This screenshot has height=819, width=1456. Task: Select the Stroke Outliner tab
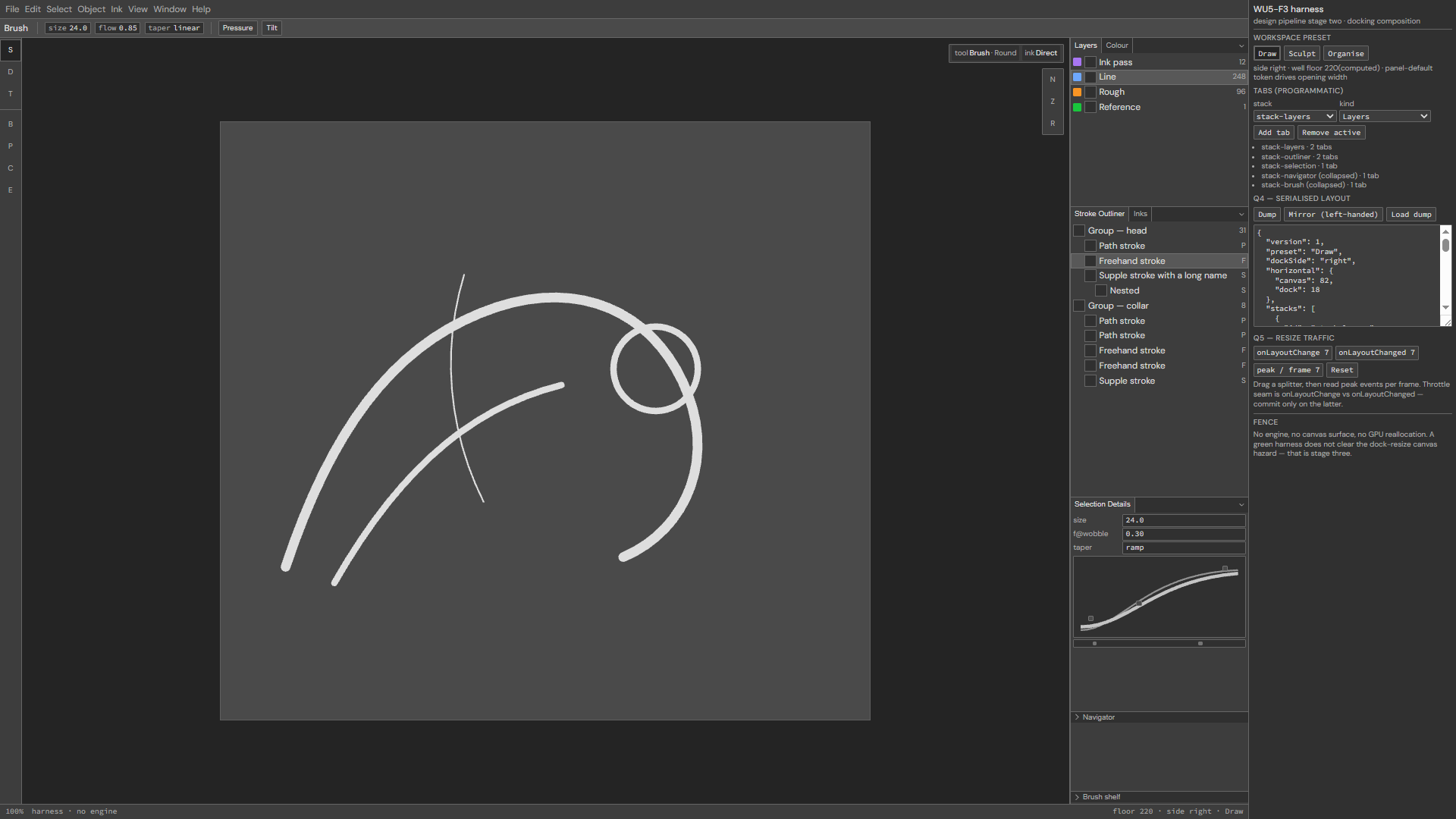click(1100, 214)
